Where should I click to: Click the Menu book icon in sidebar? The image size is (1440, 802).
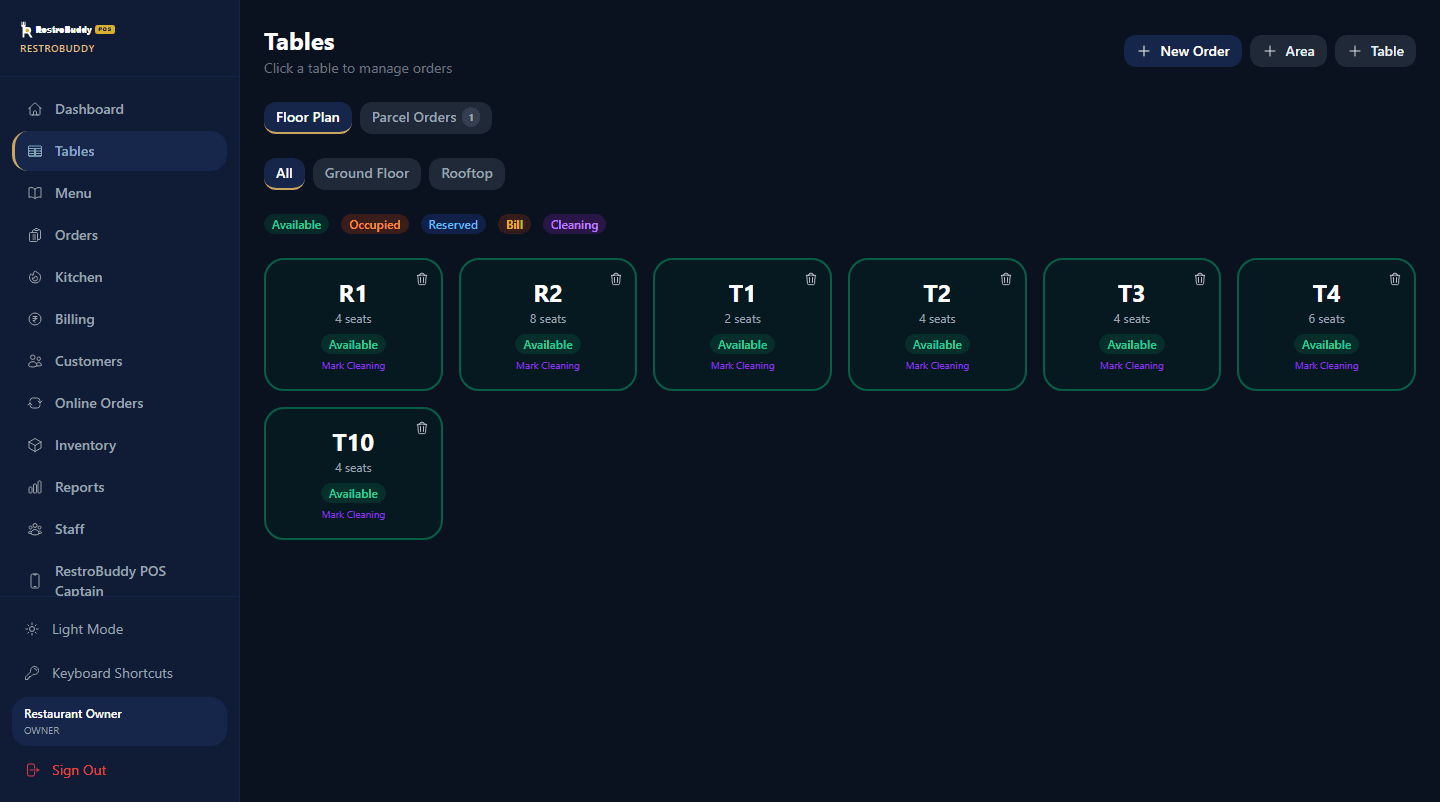click(35, 193)
